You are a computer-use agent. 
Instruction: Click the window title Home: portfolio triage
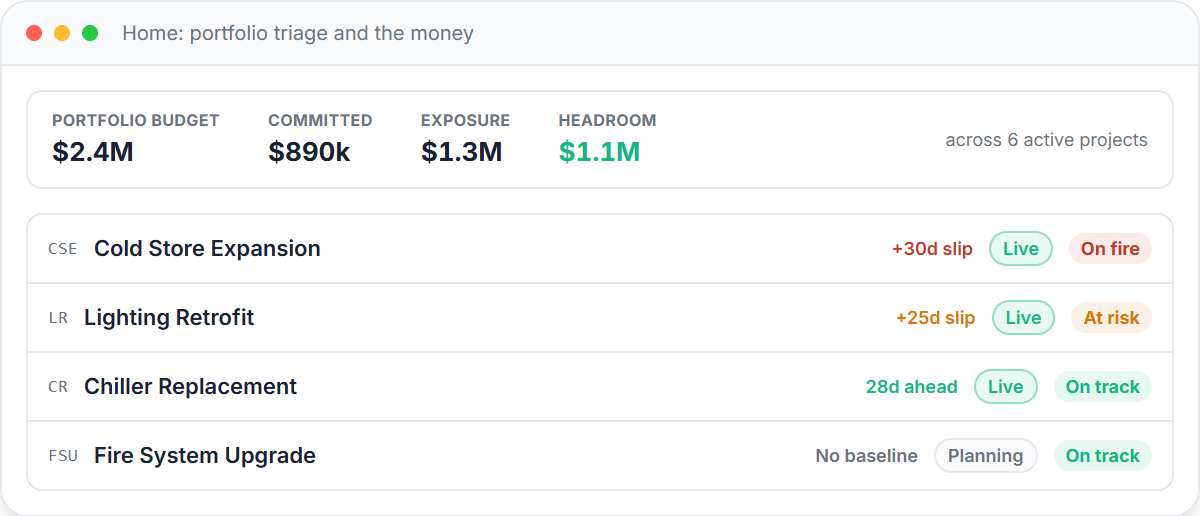(298, 33)
